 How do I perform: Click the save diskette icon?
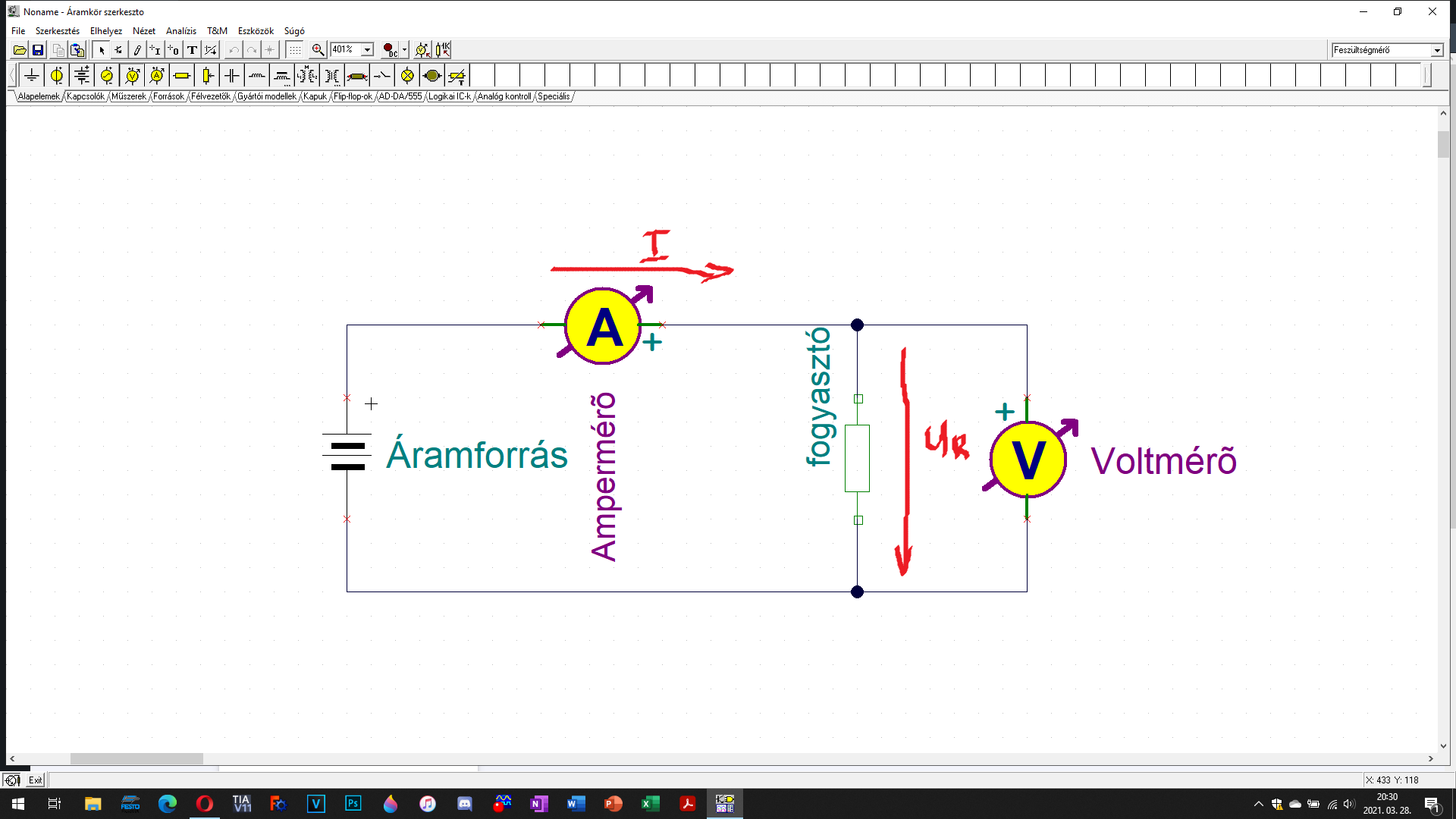click(38, 50)
